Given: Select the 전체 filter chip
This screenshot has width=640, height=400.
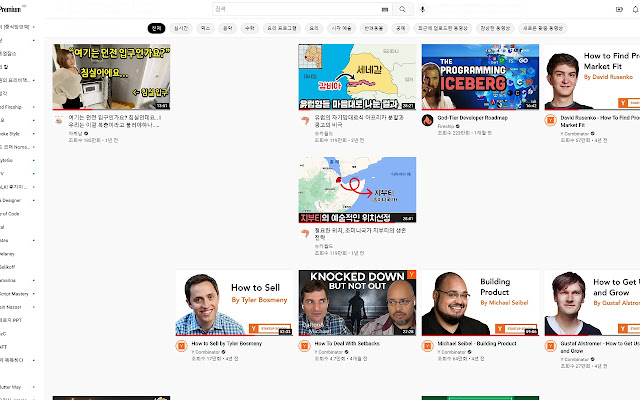Looking at the screenshot, I should 156,28.
